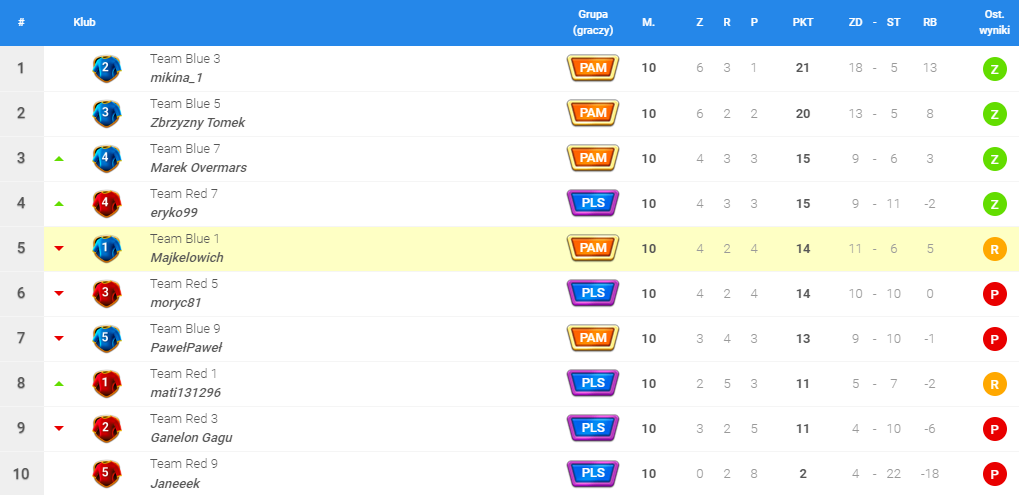Sort by Klub column header

[84, 22]
